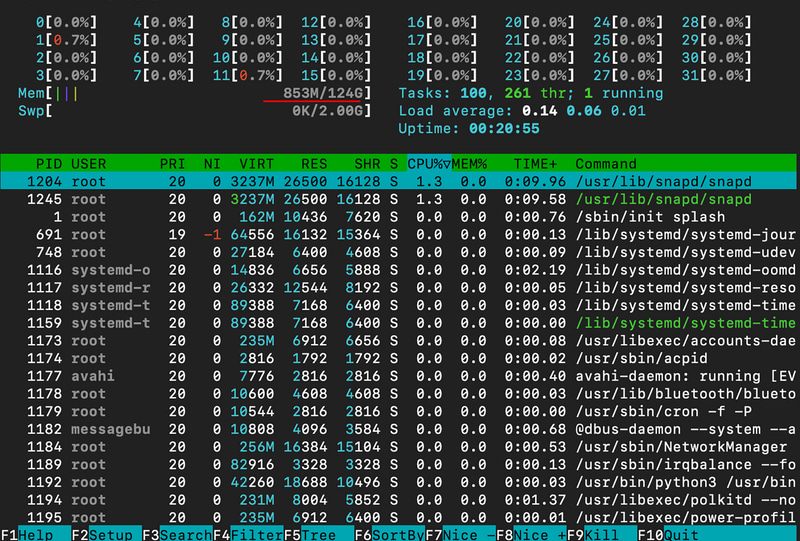Screen dimensions: 800x541
Task: Select the highlighted snapd process PID 1204
Action: pyautogui.click(x=398, y=181)
